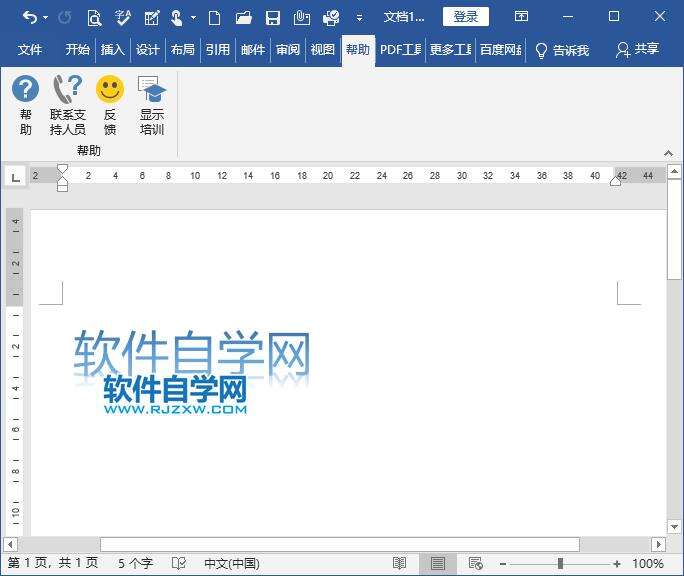
Task: Click the 告诉我 lightbulb search box
Action: tap(562, 50)
